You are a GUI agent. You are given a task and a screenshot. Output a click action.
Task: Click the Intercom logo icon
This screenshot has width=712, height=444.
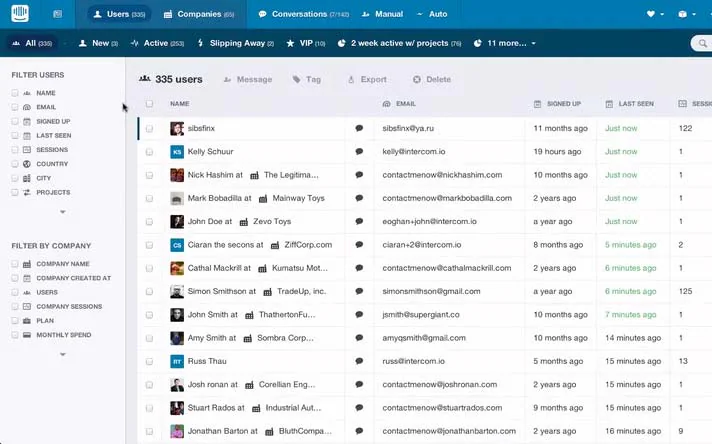pos(20,14)
